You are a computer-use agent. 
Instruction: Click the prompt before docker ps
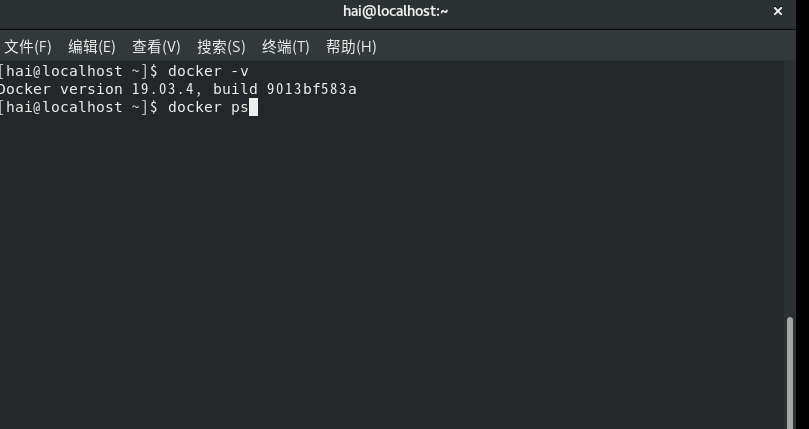(x=78, y=107)
